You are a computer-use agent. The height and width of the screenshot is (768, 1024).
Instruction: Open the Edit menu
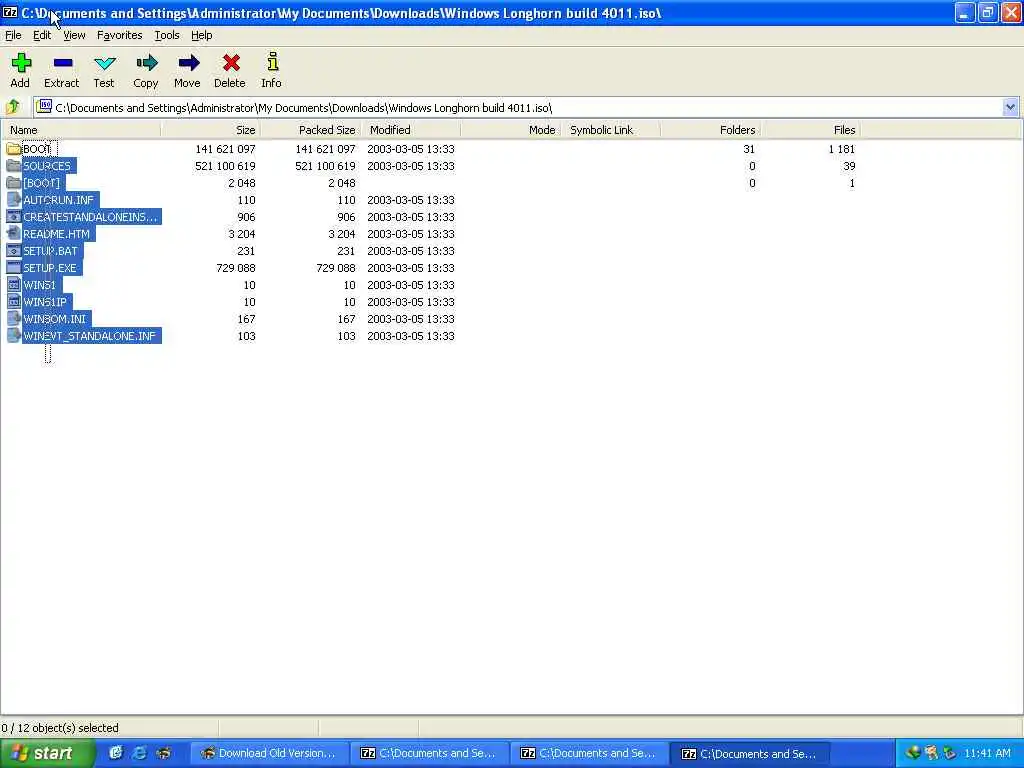coord(42,35)
